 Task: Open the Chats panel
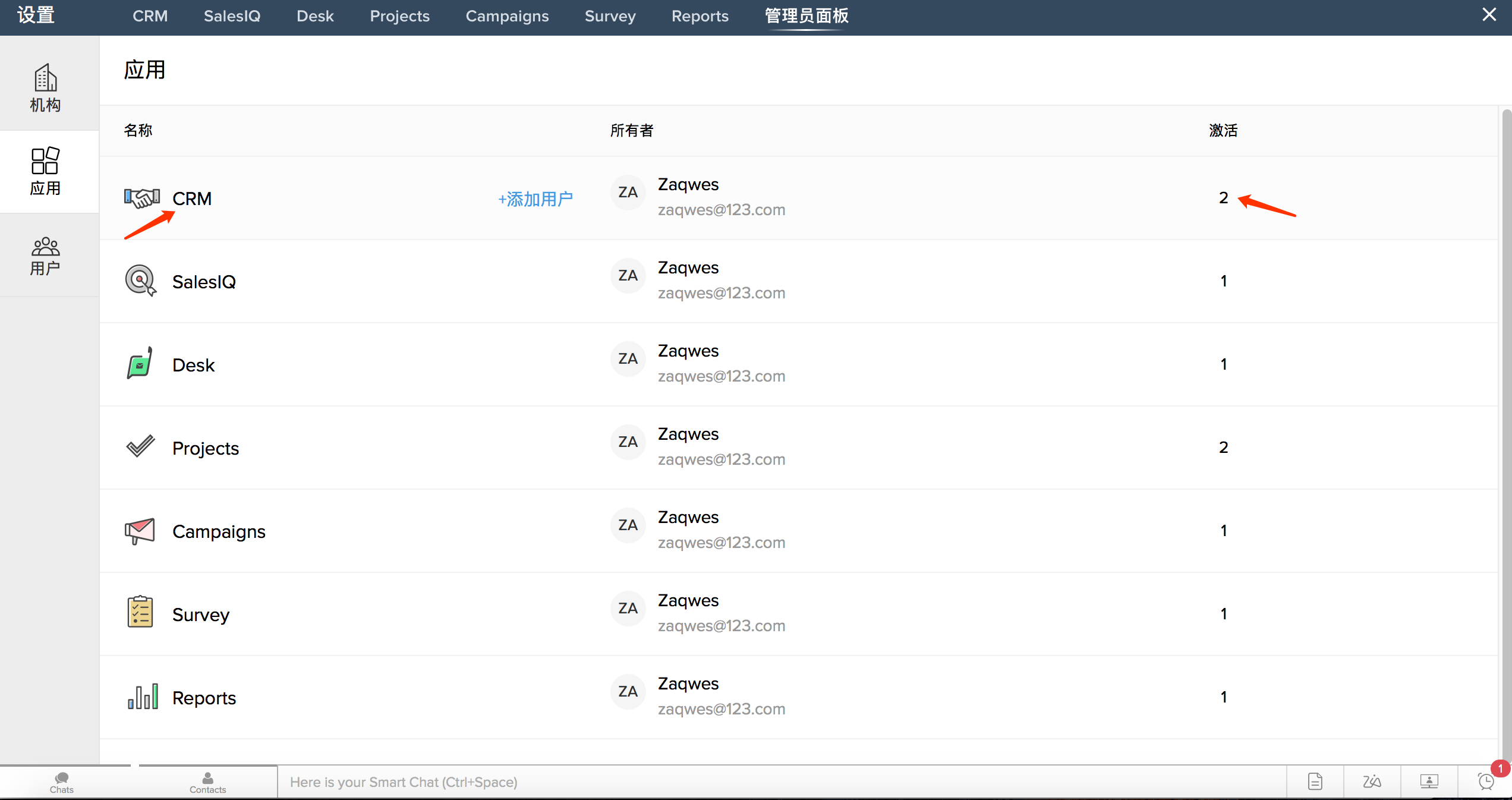(62, 782)
